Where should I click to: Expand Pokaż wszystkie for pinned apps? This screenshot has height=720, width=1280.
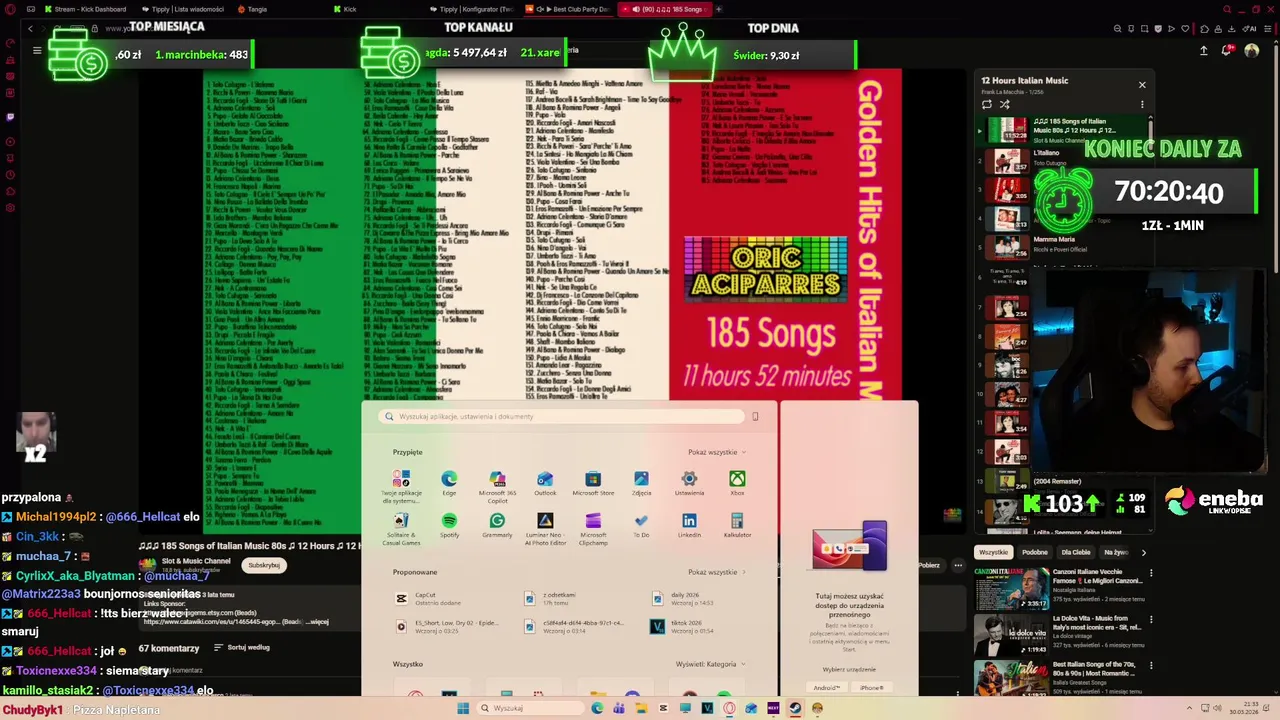[x=716, y=452]
